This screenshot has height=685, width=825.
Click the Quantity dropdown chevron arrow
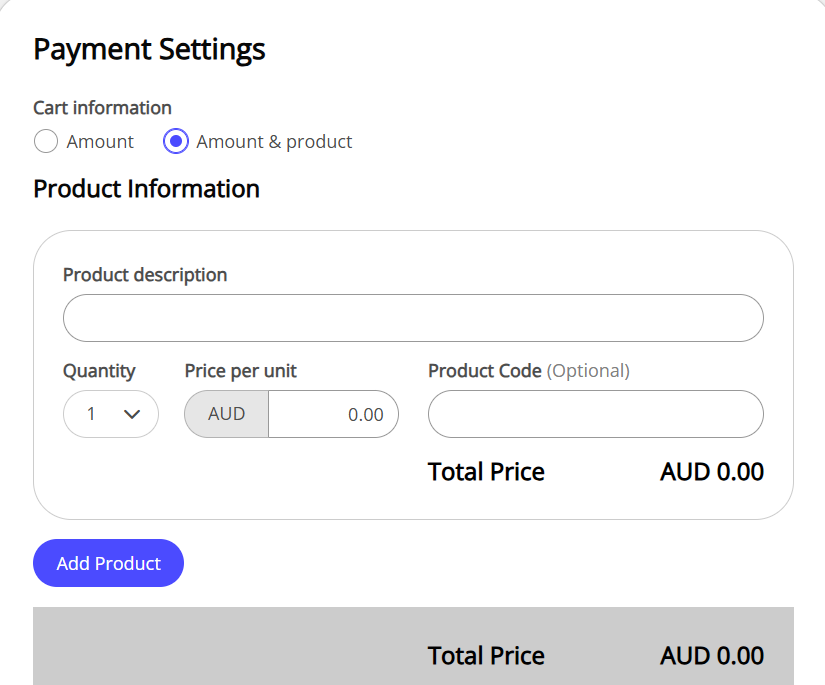132,414
